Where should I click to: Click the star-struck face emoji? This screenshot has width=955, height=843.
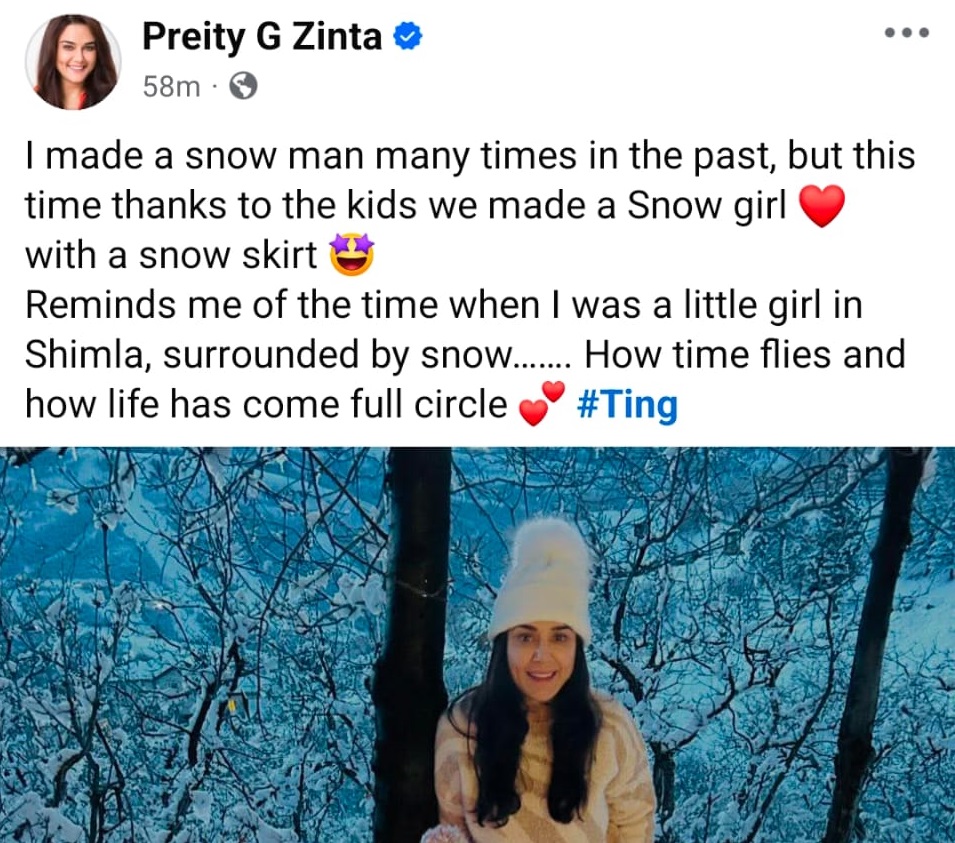[352, 256]
